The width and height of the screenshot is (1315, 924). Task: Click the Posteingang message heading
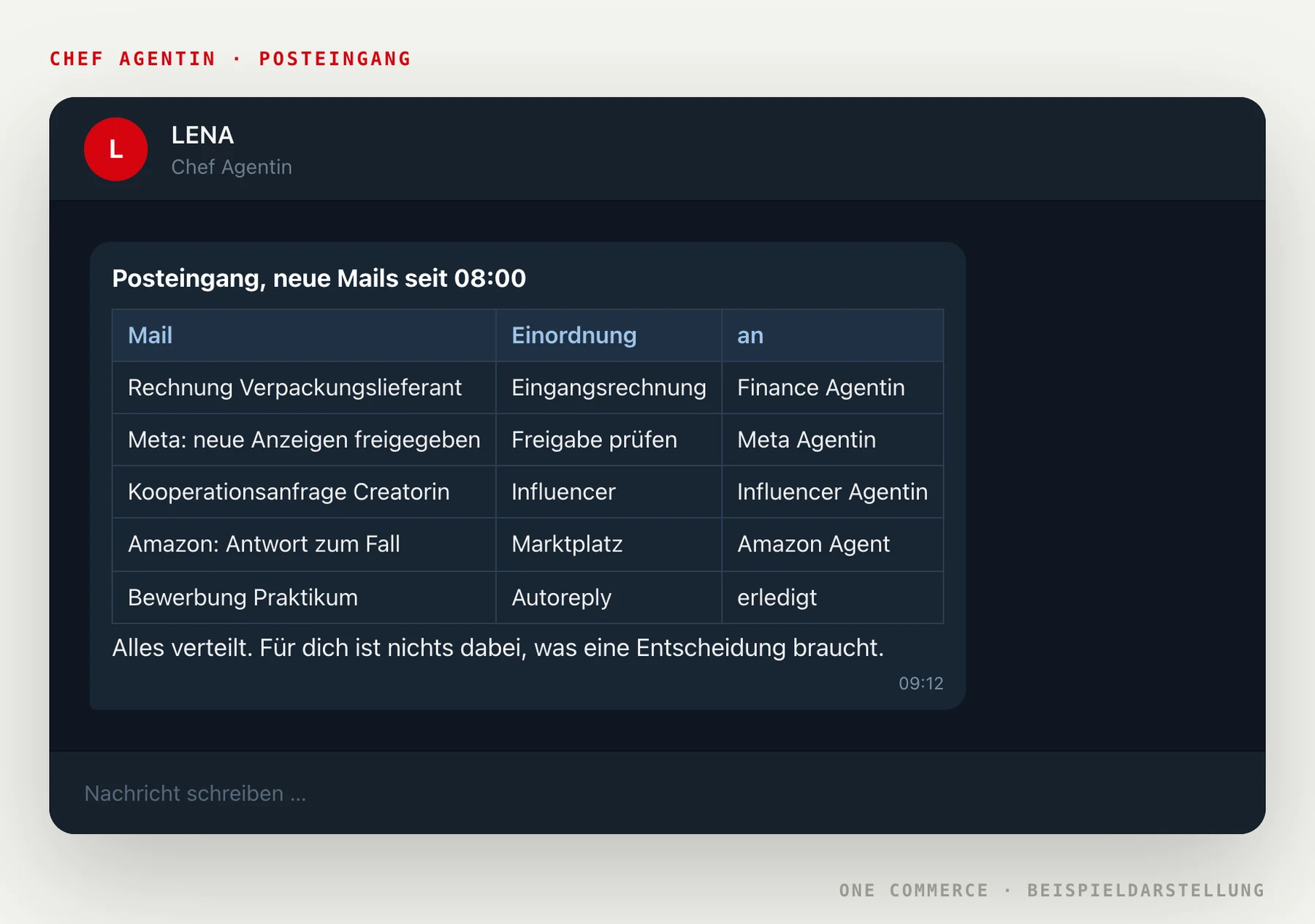pyautogui.click(x=319, y=278)
